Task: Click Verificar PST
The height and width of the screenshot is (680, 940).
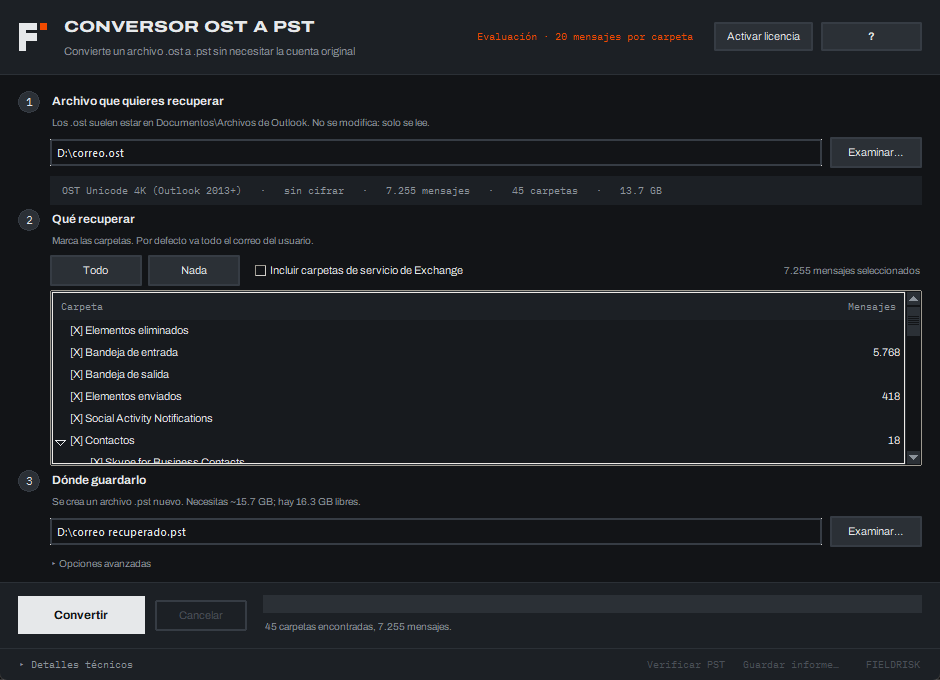Action: tap(686, 664)
